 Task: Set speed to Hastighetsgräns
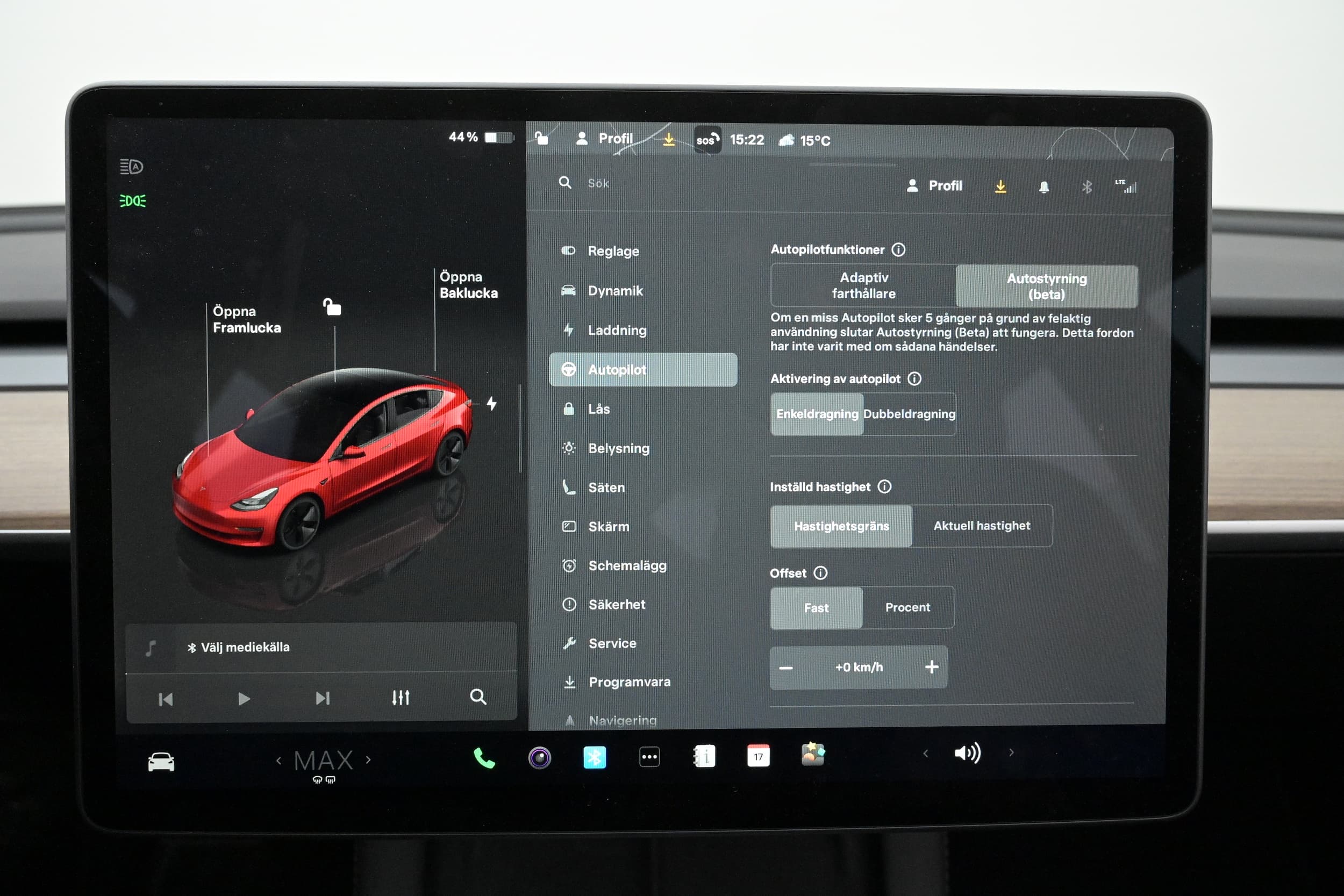coord(841,526)
